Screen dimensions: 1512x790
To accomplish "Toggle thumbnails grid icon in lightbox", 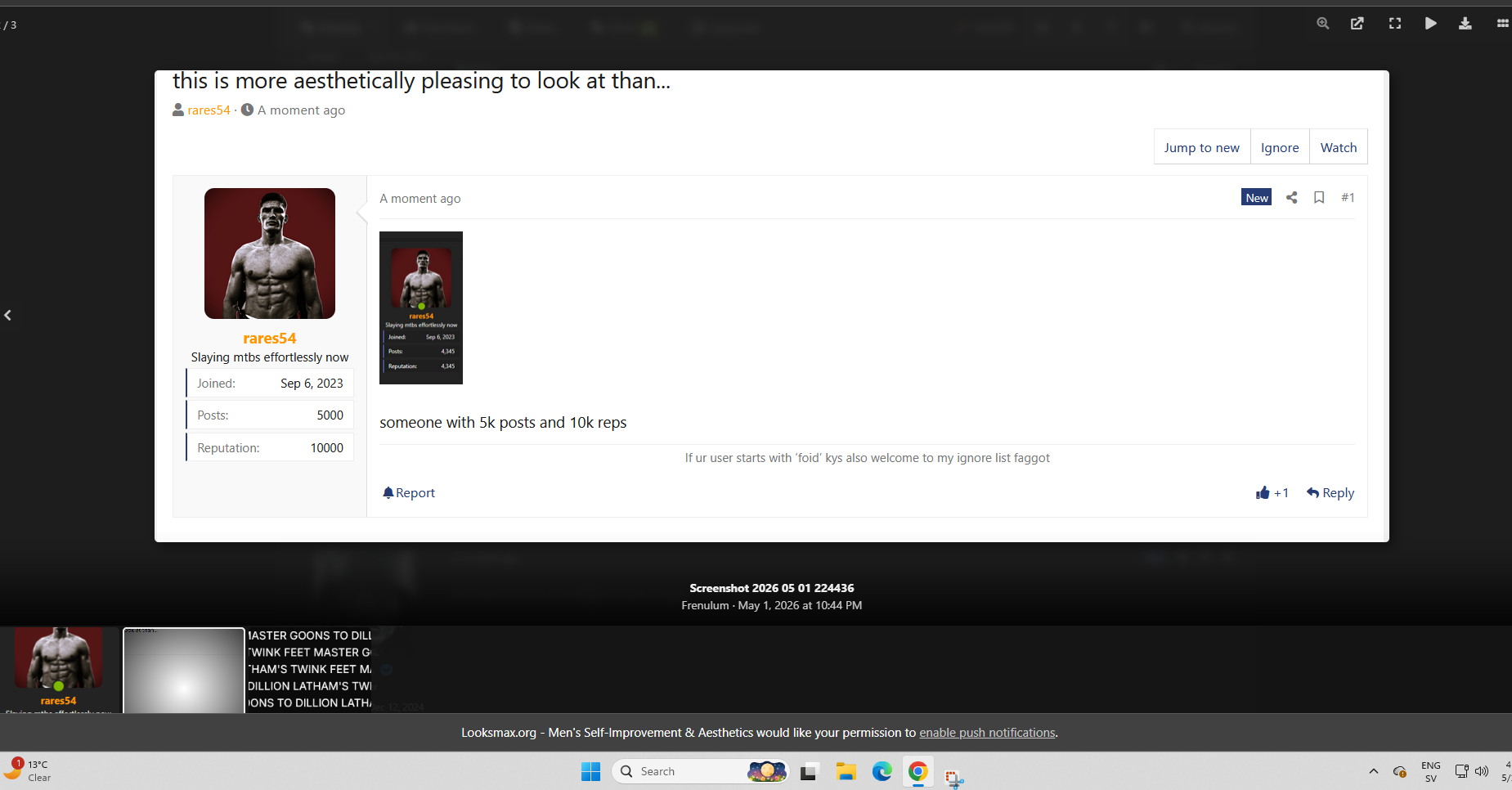I will pos(1502,24).
